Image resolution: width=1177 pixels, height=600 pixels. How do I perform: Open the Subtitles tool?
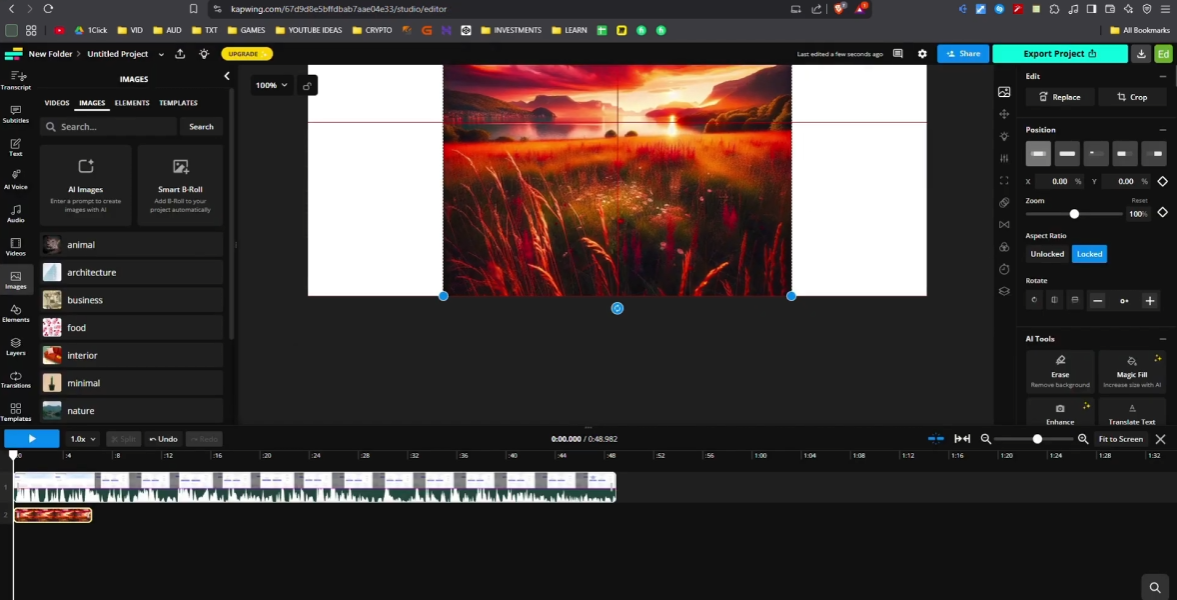[x=16, y=114]
